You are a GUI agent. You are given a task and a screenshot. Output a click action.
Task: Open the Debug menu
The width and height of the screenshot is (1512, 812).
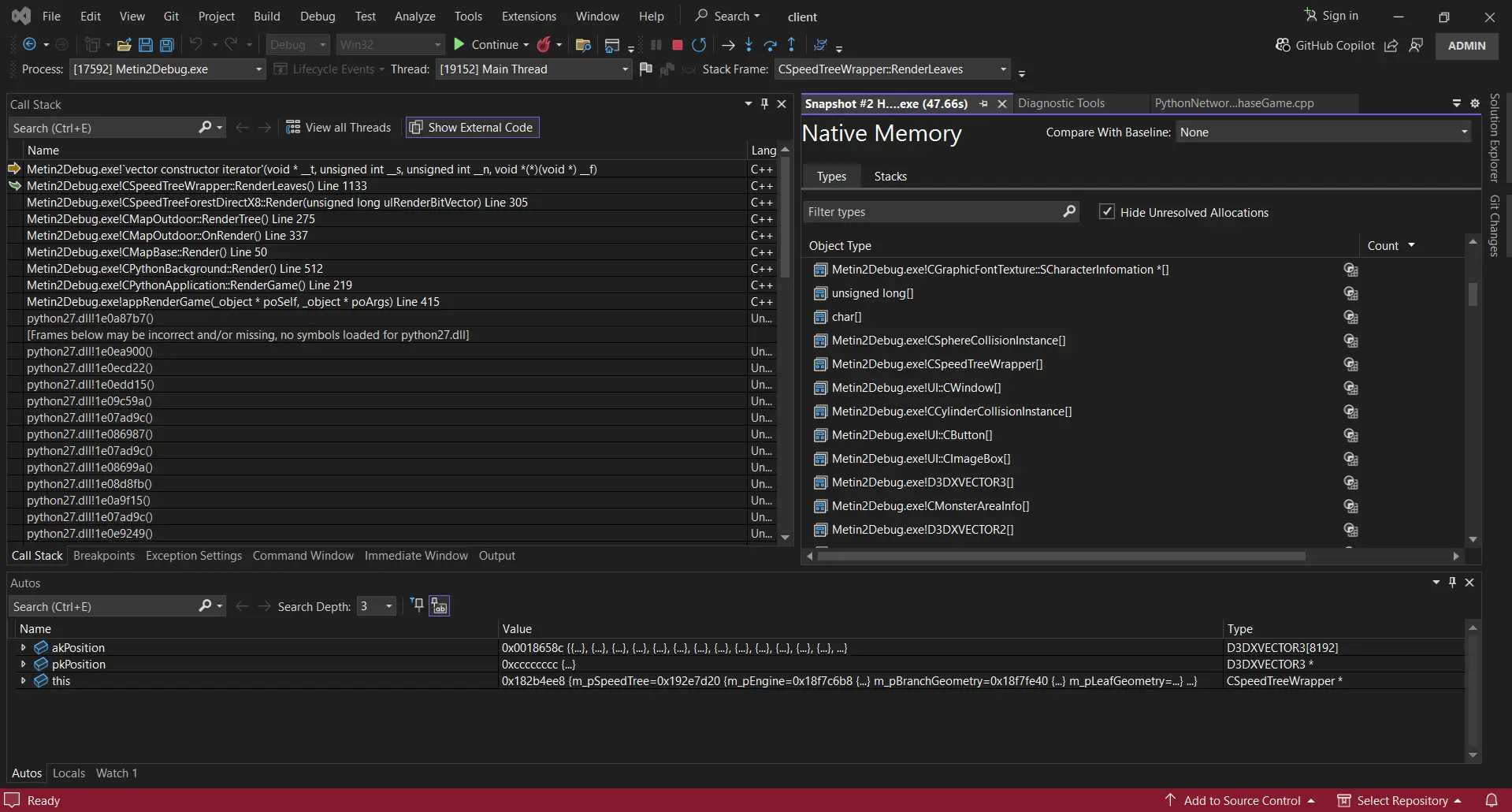317,16
